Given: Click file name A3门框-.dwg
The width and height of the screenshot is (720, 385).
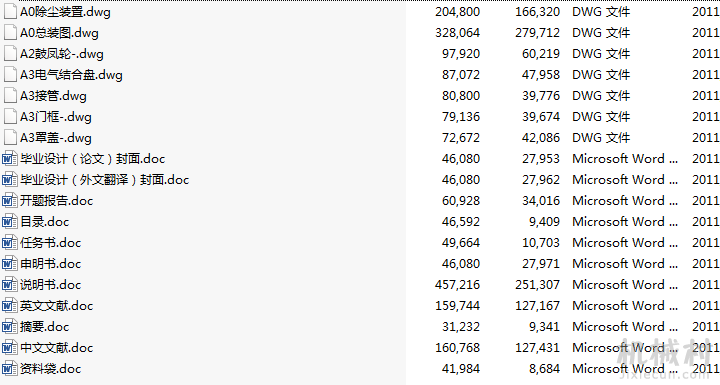Looking at the screenshot, I should coord(56,117).
